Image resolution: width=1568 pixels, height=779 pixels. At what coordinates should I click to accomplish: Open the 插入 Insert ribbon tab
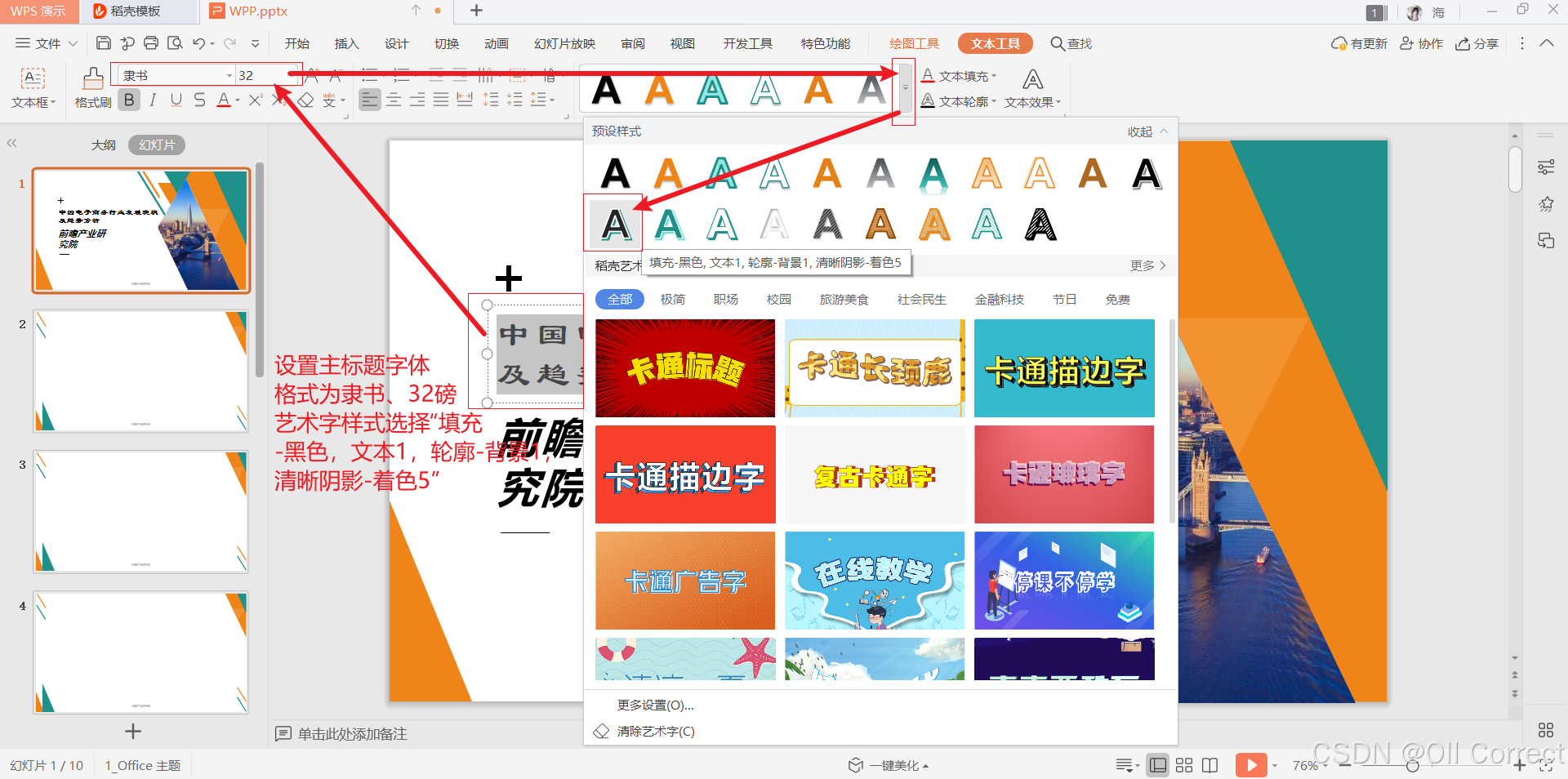(x=347, y=43)
